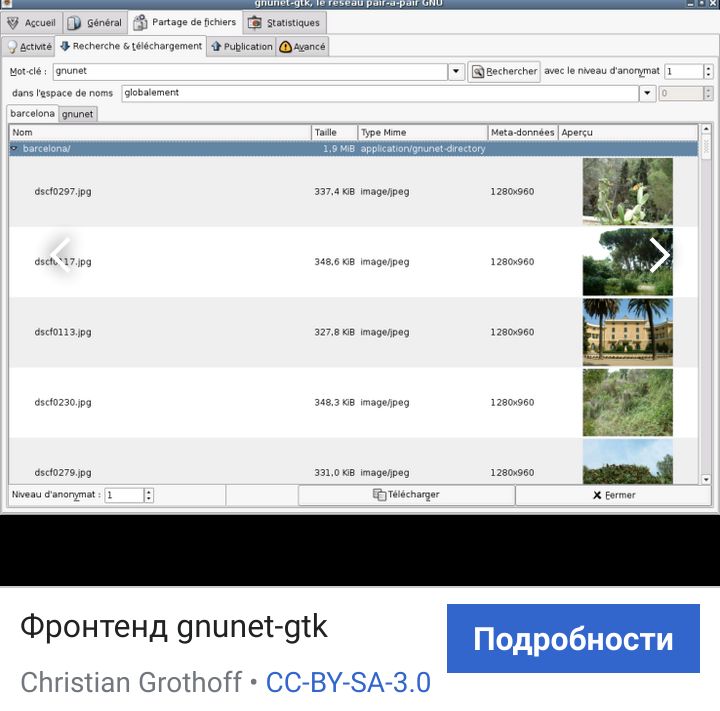Click the 1,9 MiB directory size
Image resolution: width=720 pixels, height=711 pixels.
click(339, 148)
